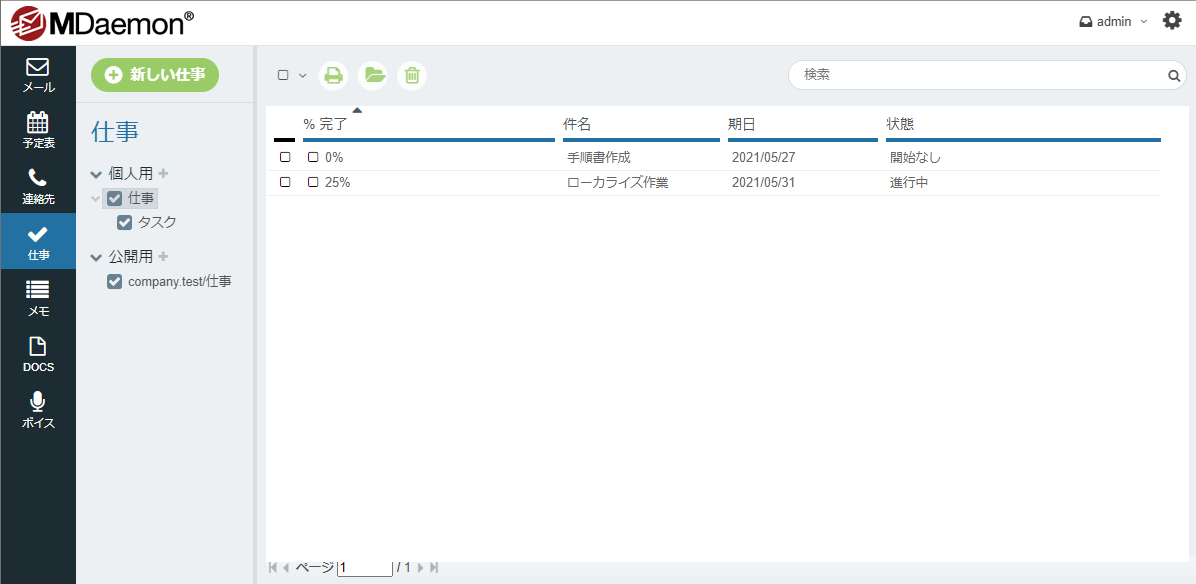Click the trash delete icon
Viewport: 1196px width, 584px height.
411,75
